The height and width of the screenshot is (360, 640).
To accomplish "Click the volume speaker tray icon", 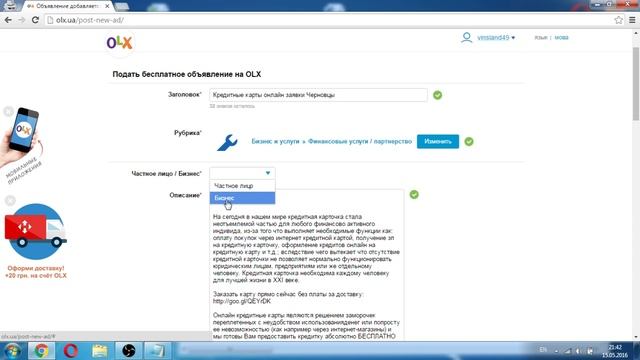I will click(579, 351).
